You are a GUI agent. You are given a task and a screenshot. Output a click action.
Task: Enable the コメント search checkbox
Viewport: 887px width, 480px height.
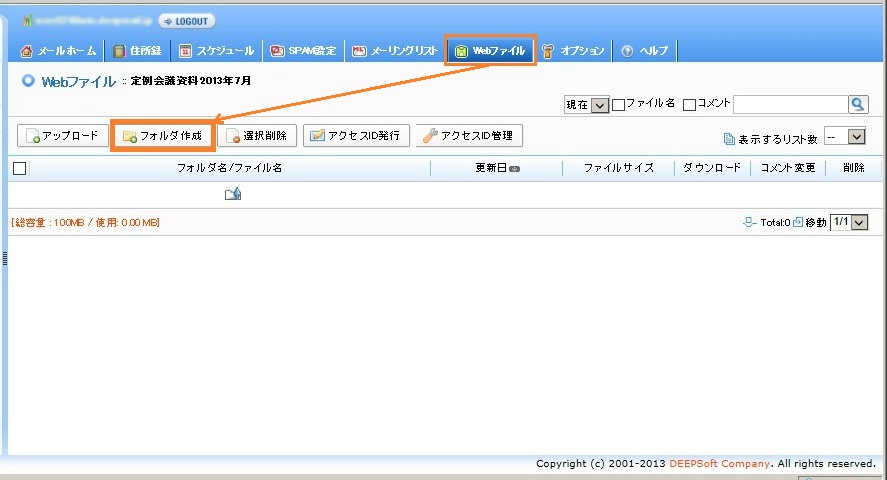pos(690,104)
